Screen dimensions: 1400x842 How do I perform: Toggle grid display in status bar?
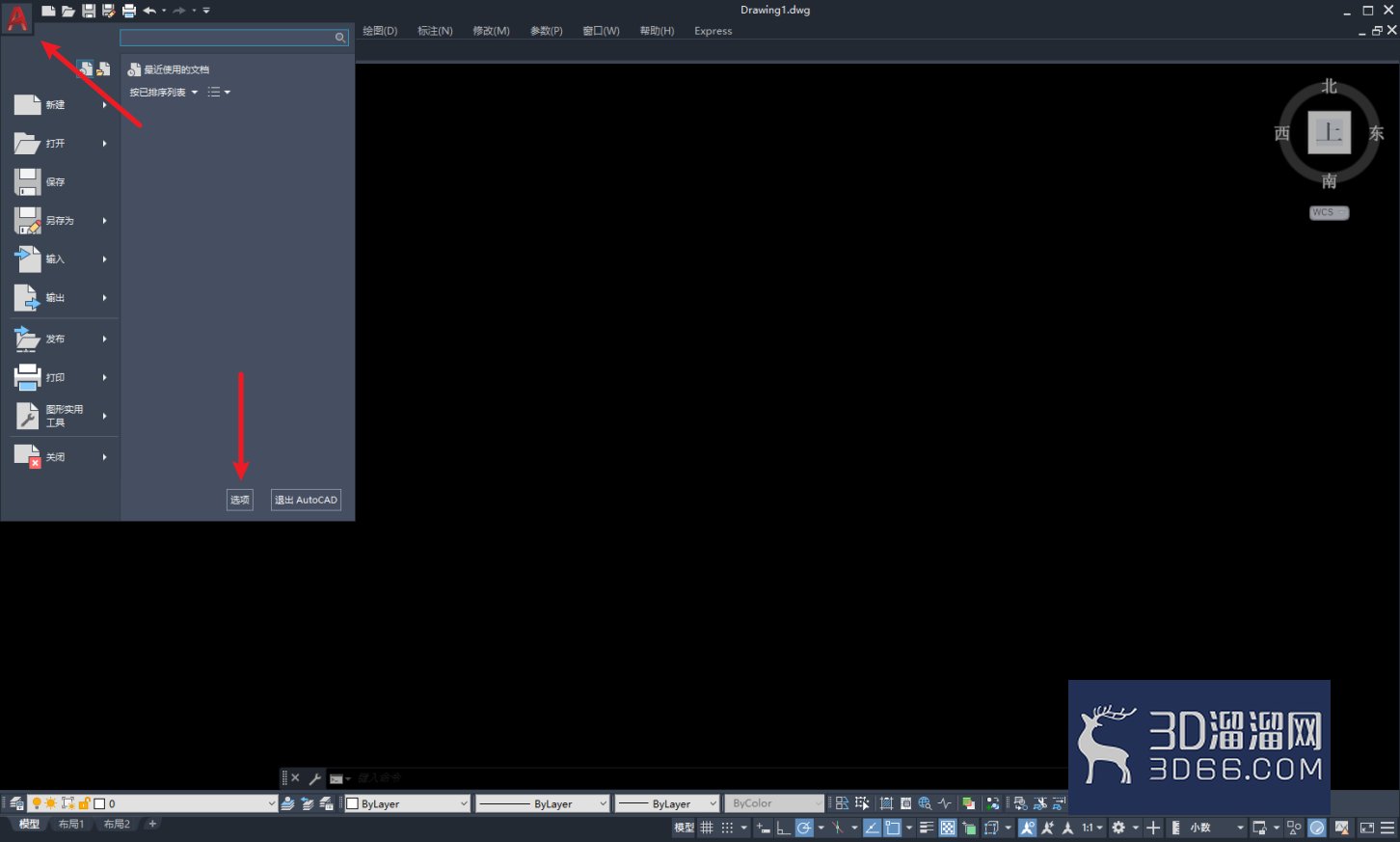click(707, 828)
